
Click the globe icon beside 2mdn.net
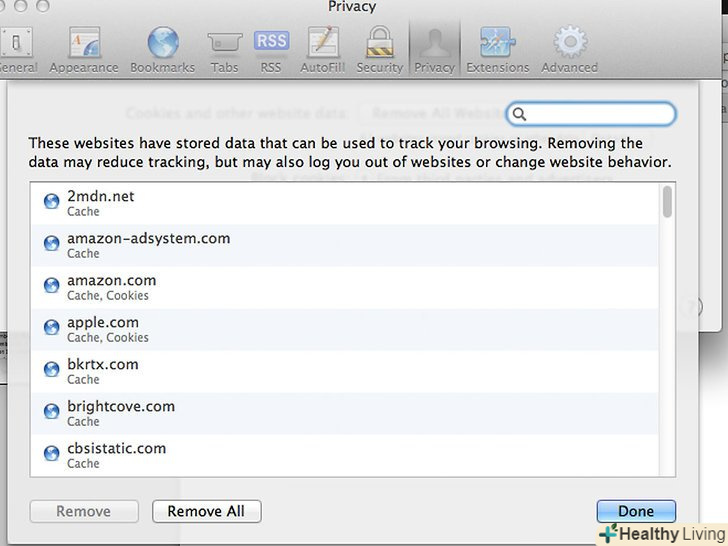[52, 202]
